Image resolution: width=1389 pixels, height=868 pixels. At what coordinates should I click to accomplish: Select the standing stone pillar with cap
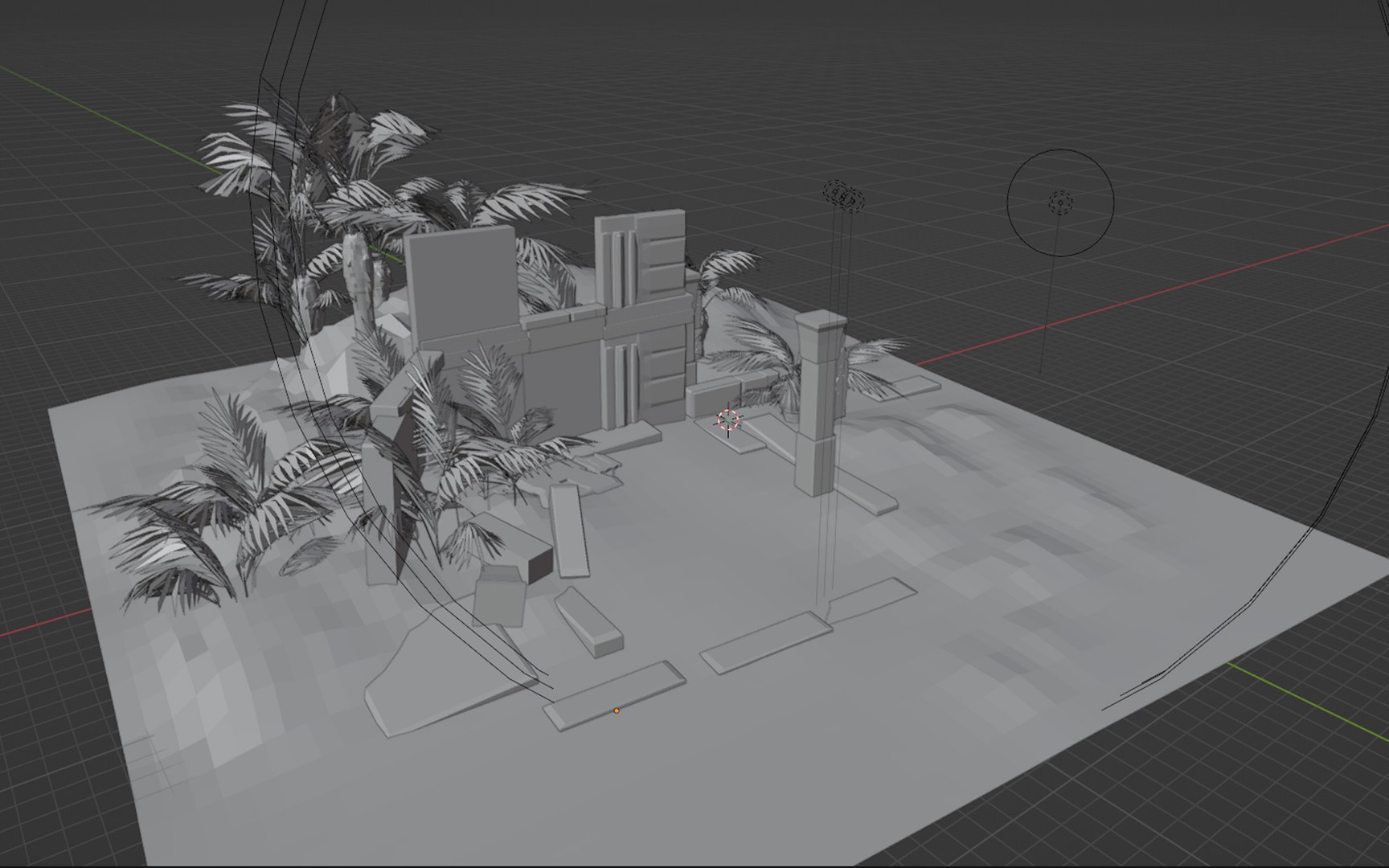(x=819, y=402)
